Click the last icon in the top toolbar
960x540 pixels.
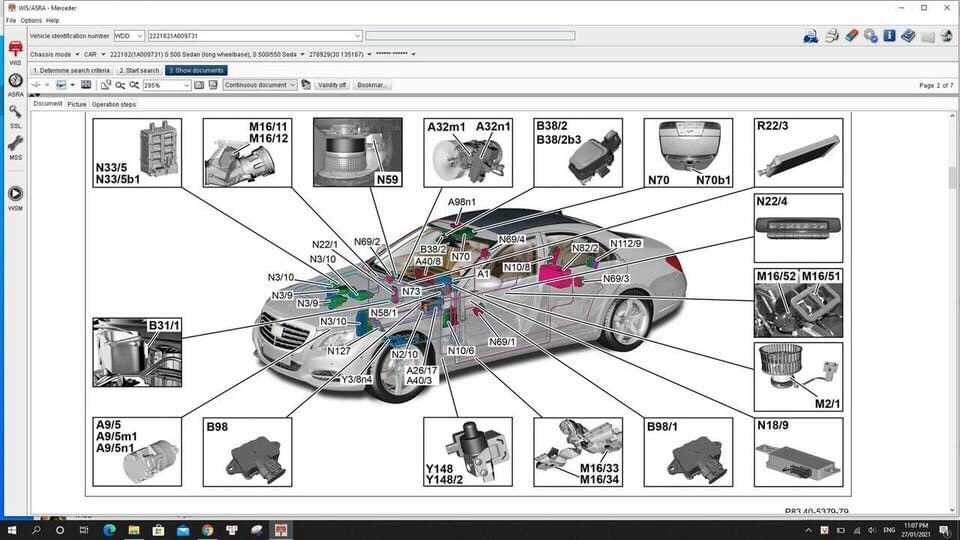pos(947,36)
